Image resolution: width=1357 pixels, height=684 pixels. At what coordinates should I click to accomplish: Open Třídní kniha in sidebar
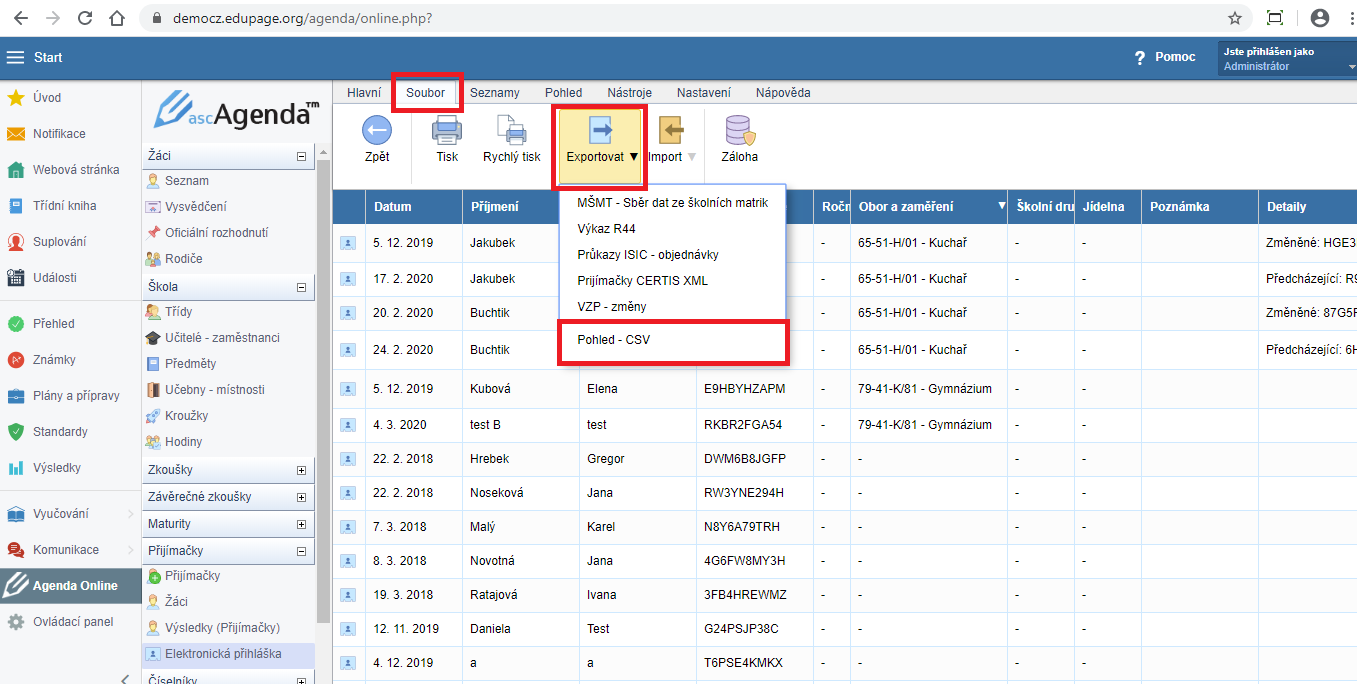pos(64,206)
